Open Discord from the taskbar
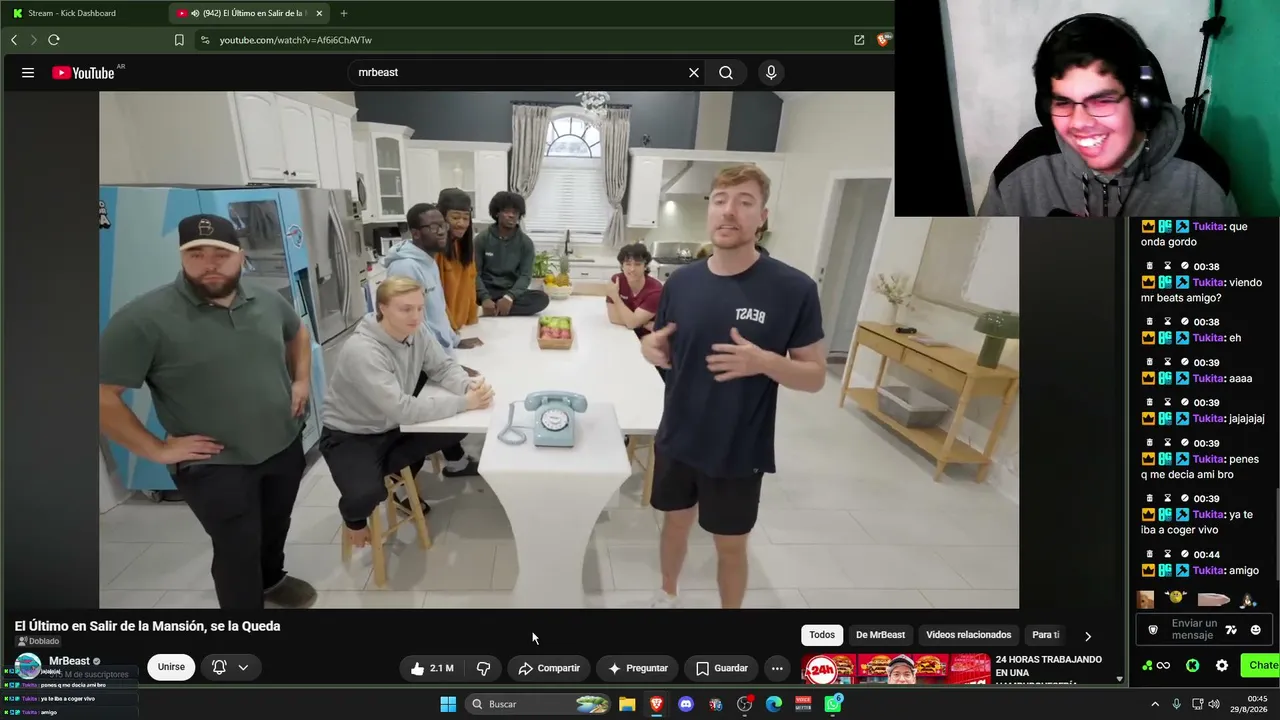 click(x=686, y=704)
